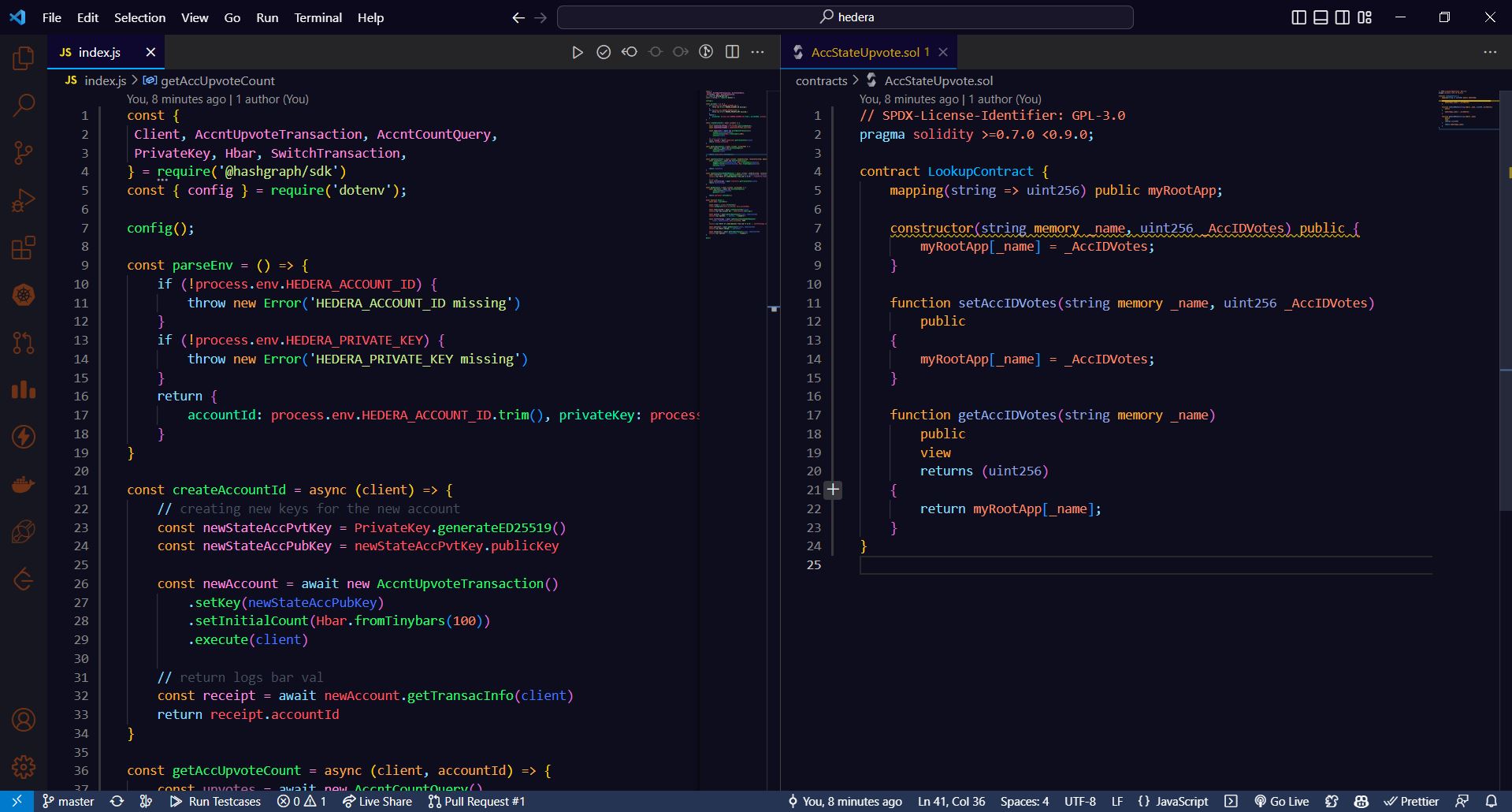This screenshot has height=812, width=1512.
Task: Click the hedera command center search box
Action: [845, 17]
